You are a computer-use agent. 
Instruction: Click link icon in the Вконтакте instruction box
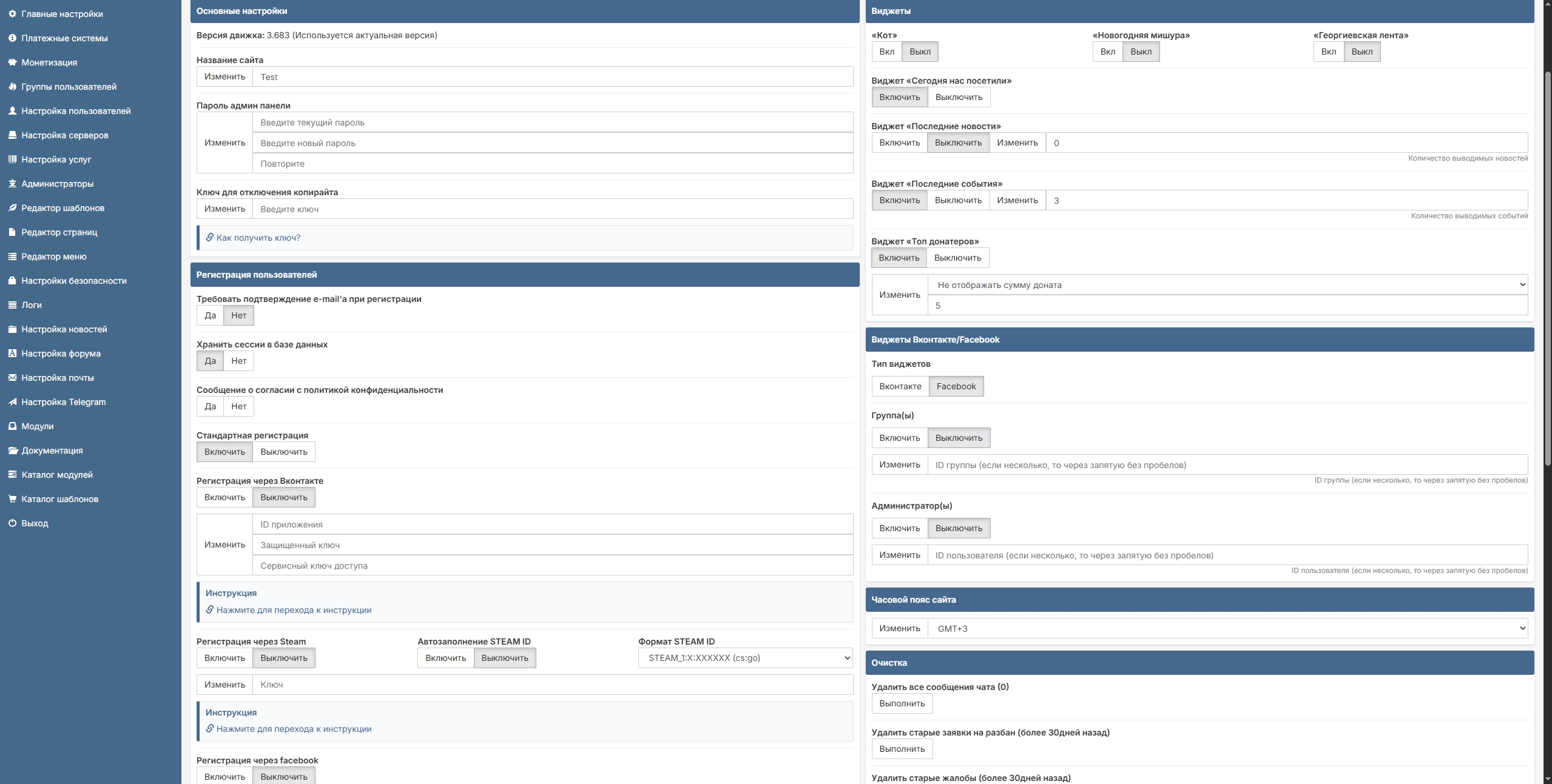[x=209, y=610]
